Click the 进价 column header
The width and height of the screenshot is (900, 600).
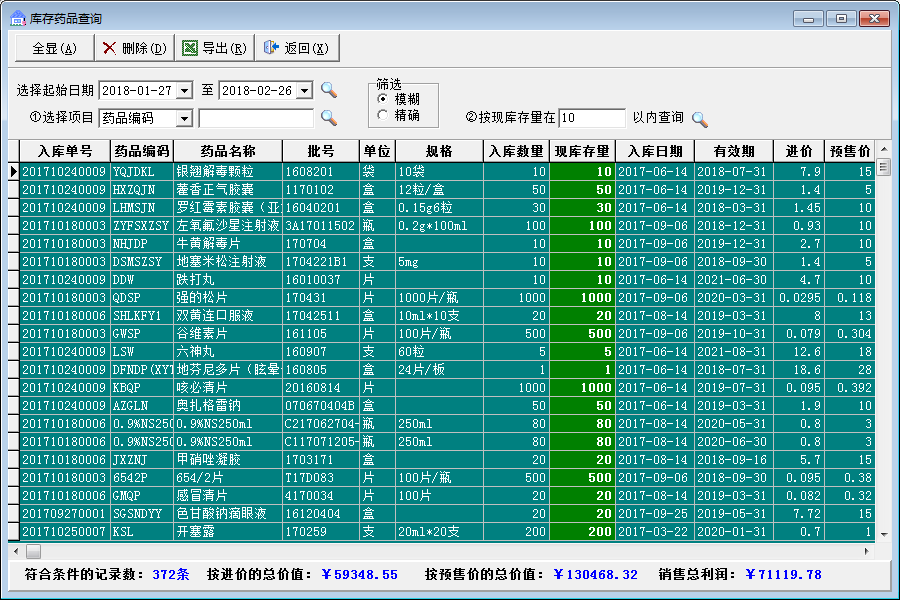pos(799,151)
